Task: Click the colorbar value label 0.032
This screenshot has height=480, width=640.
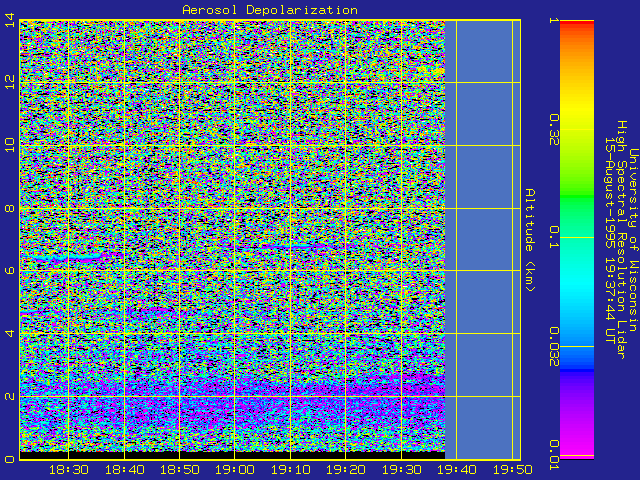Action: point(553,347)
